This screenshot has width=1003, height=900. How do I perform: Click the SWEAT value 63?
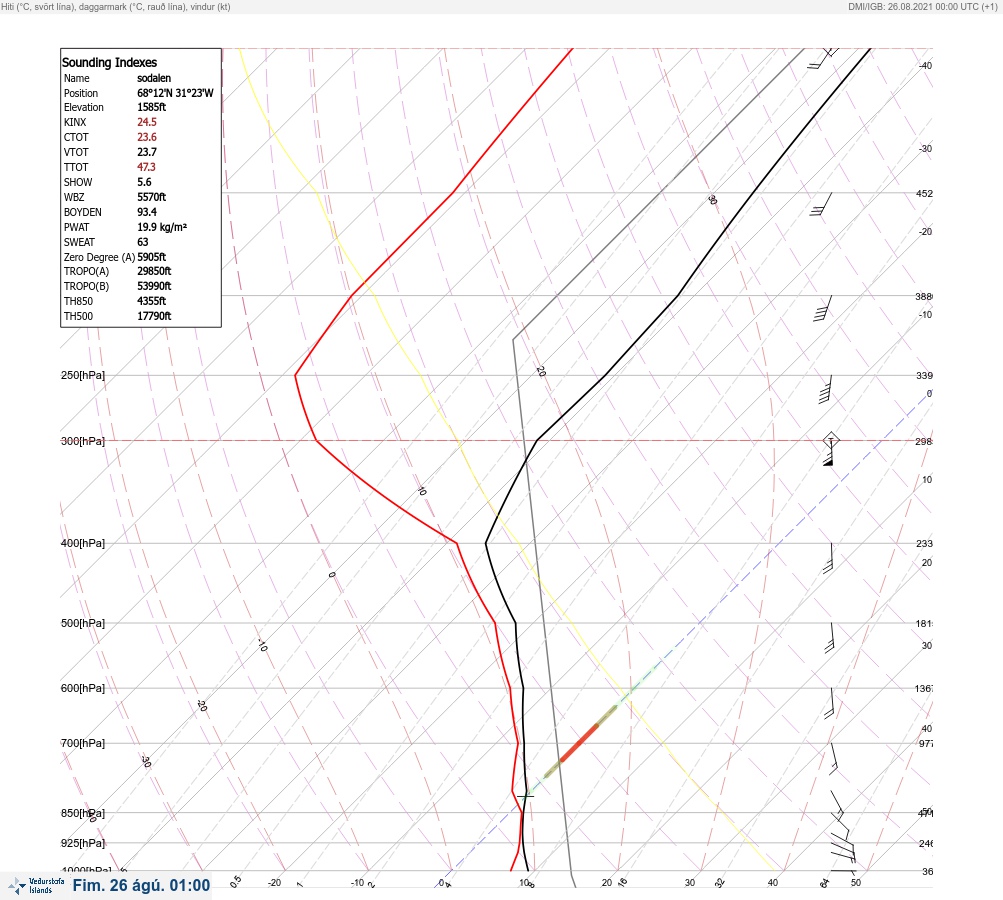coord(143,242)
